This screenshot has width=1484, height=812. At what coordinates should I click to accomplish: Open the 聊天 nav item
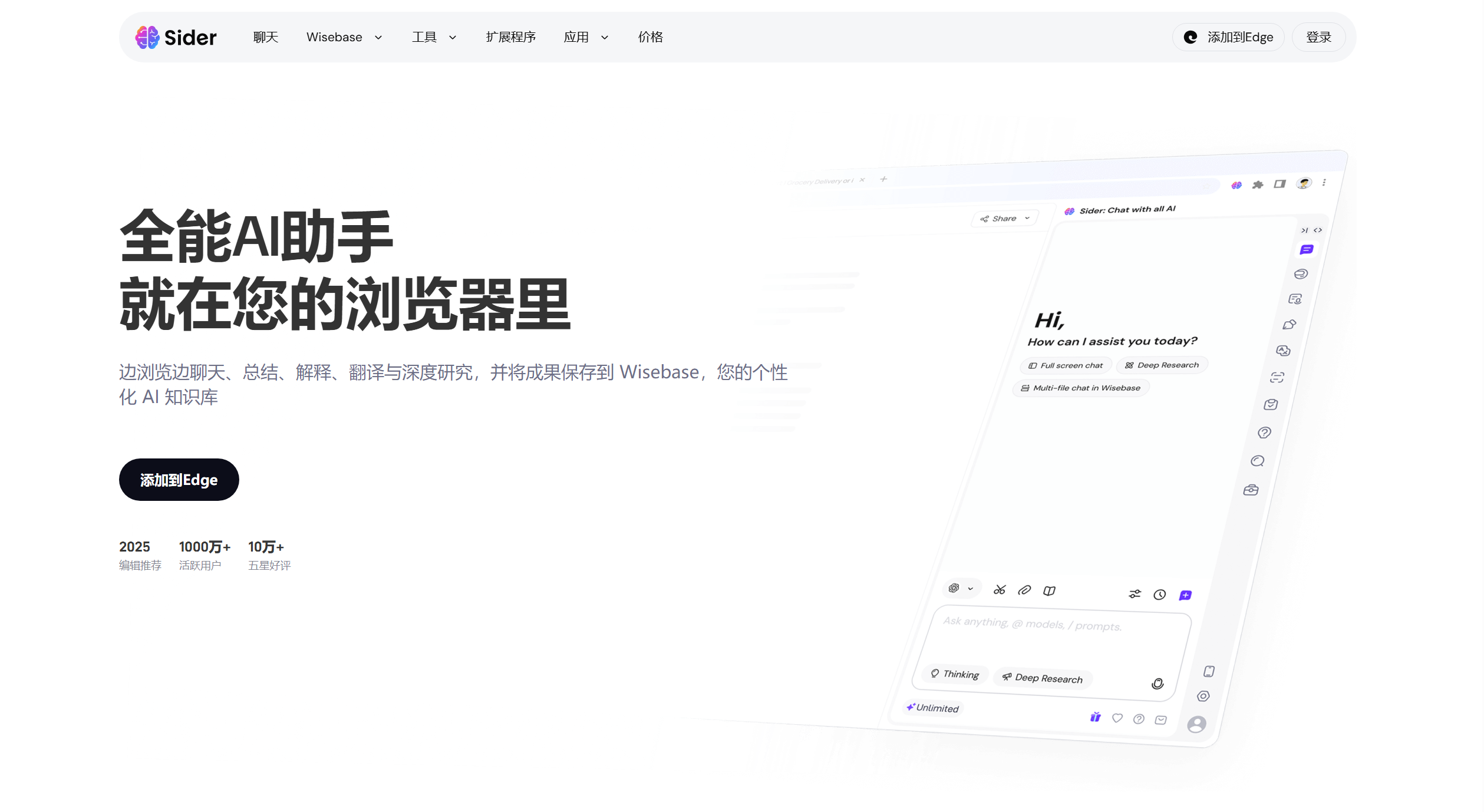(x=265, y=37)
